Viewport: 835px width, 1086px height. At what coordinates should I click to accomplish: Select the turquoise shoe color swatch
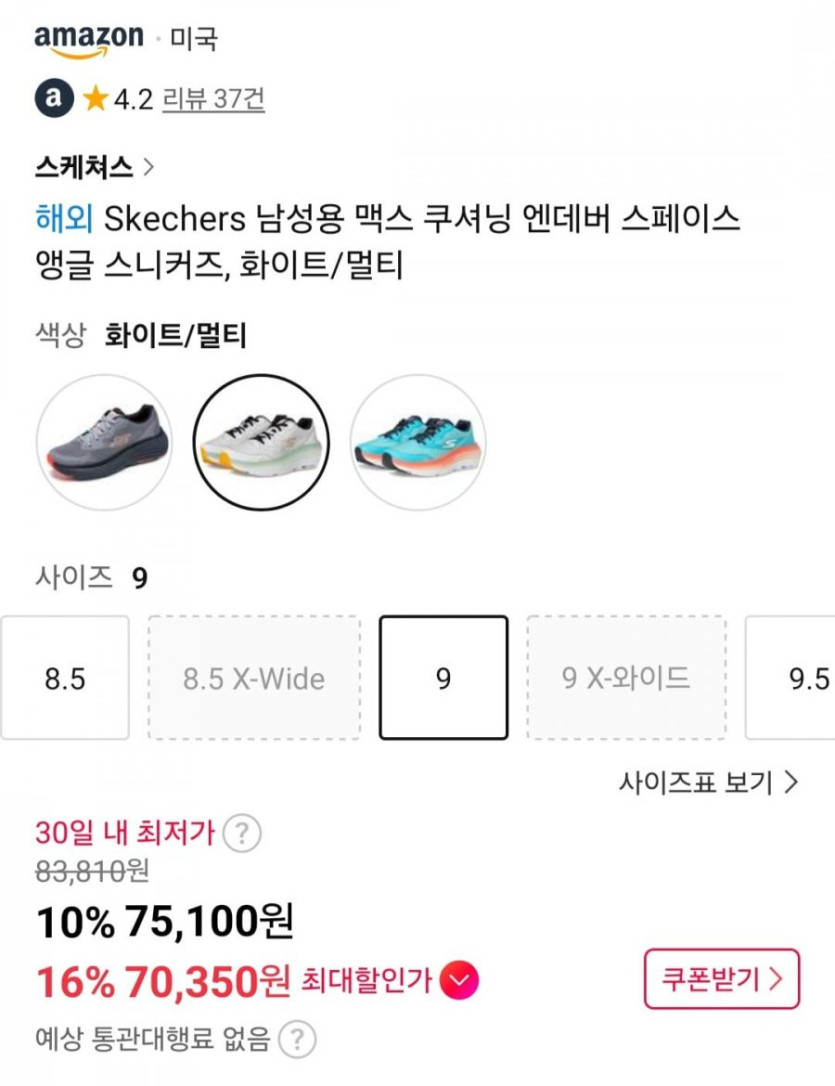click(418, 443)
